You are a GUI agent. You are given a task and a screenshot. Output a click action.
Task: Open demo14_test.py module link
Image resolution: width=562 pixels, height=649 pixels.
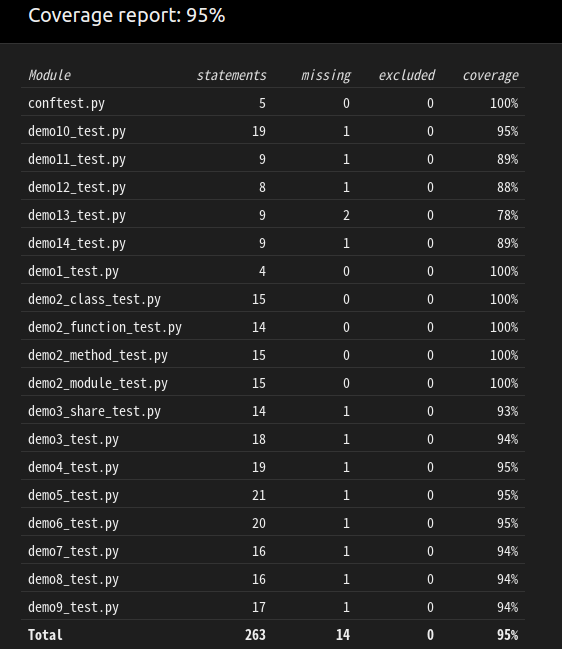[x=77, y=243]
